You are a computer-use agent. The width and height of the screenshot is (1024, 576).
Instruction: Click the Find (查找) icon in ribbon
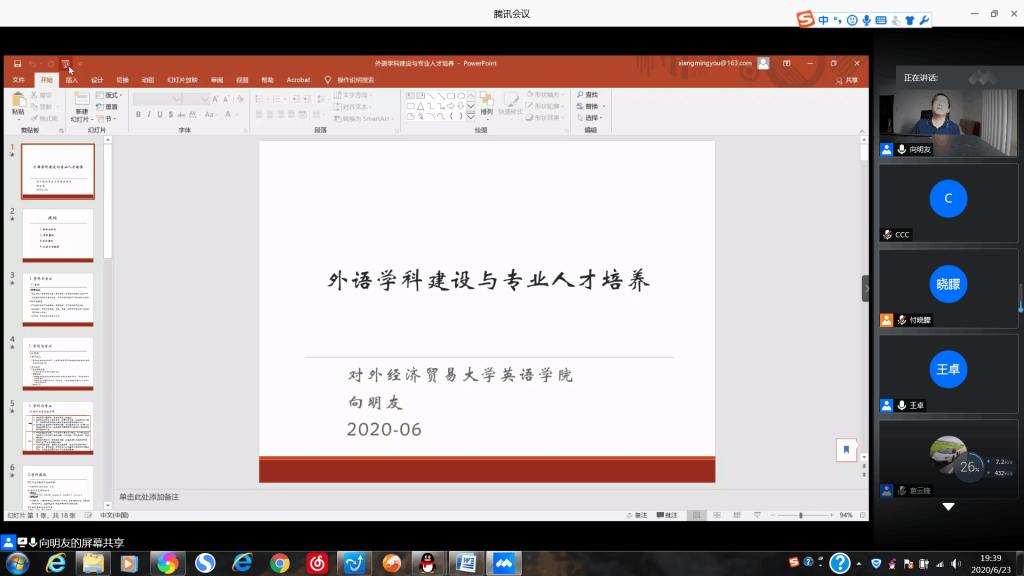(590, 95)
